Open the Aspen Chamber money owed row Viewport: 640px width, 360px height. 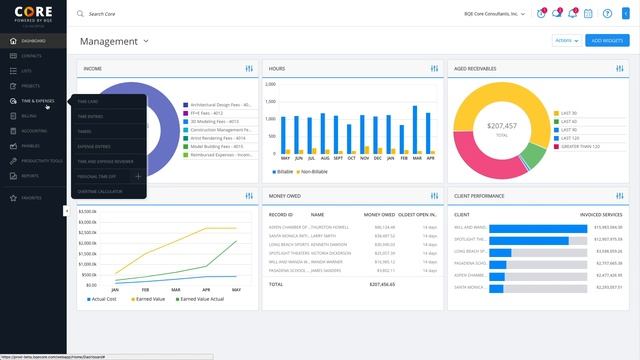(353, 227)
